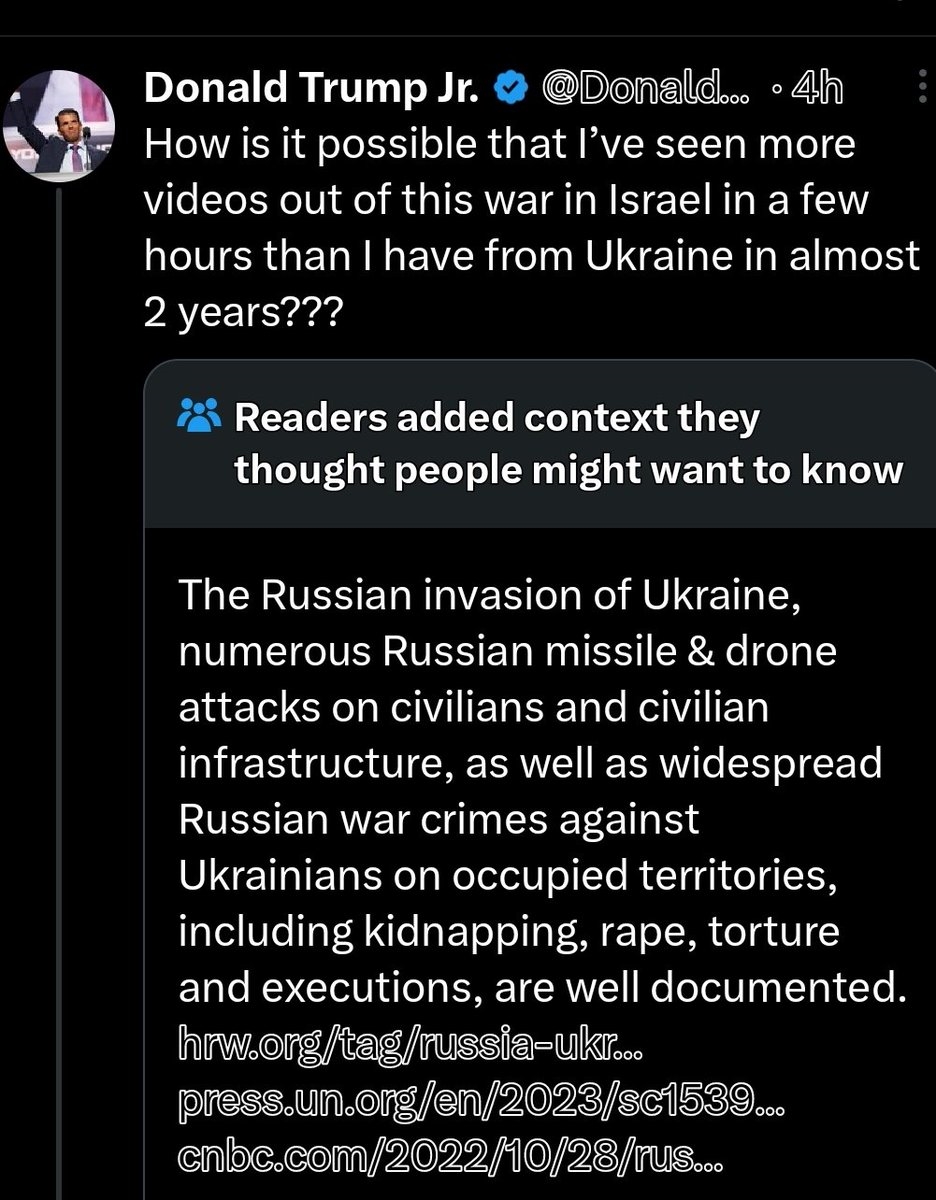This screenshot has width=936, height=1200.
Task: Click the 4h post timestamp
Action: coord(815,90)
